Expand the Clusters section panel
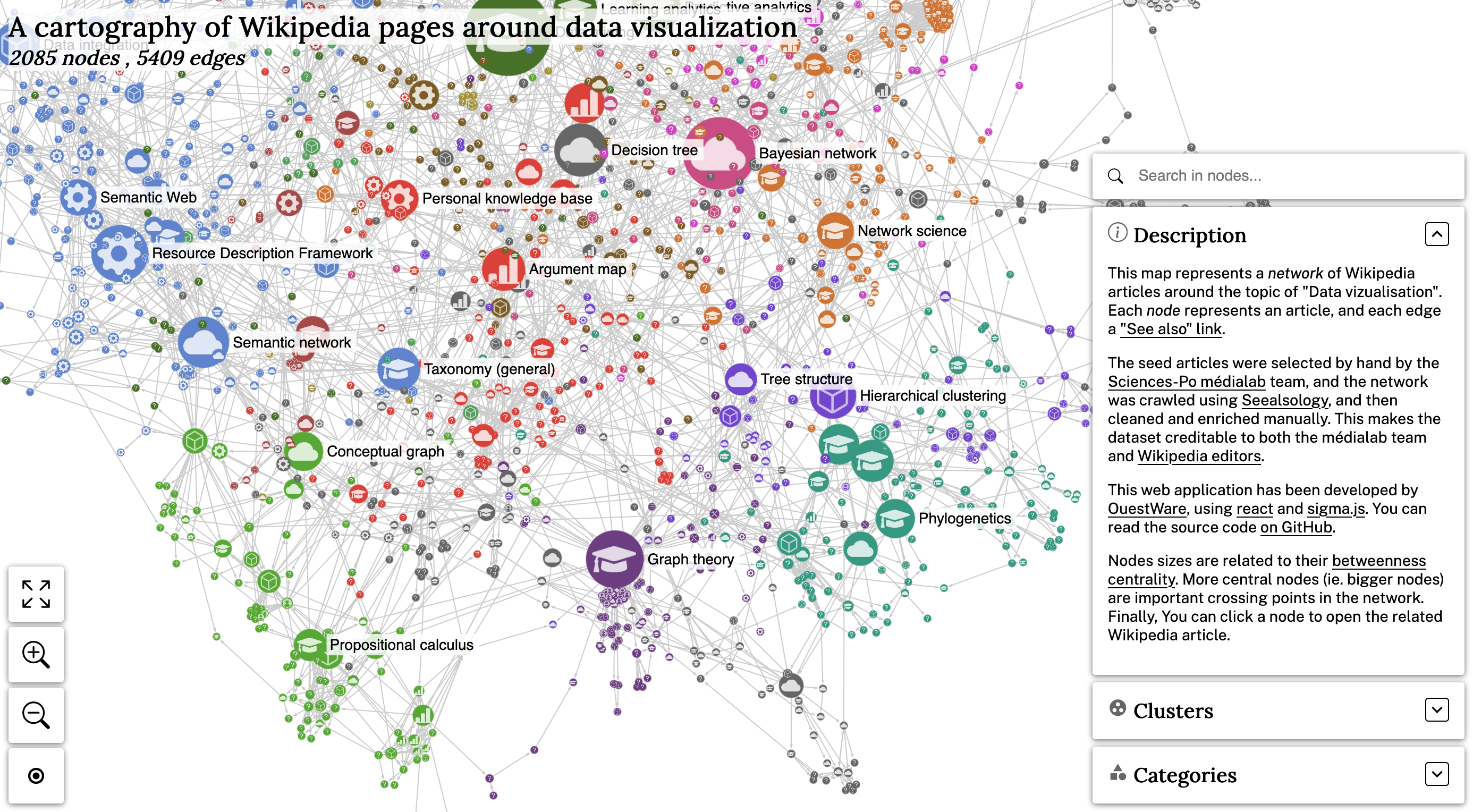This screenshot has width=1473, height=812. pos(1437,710)
